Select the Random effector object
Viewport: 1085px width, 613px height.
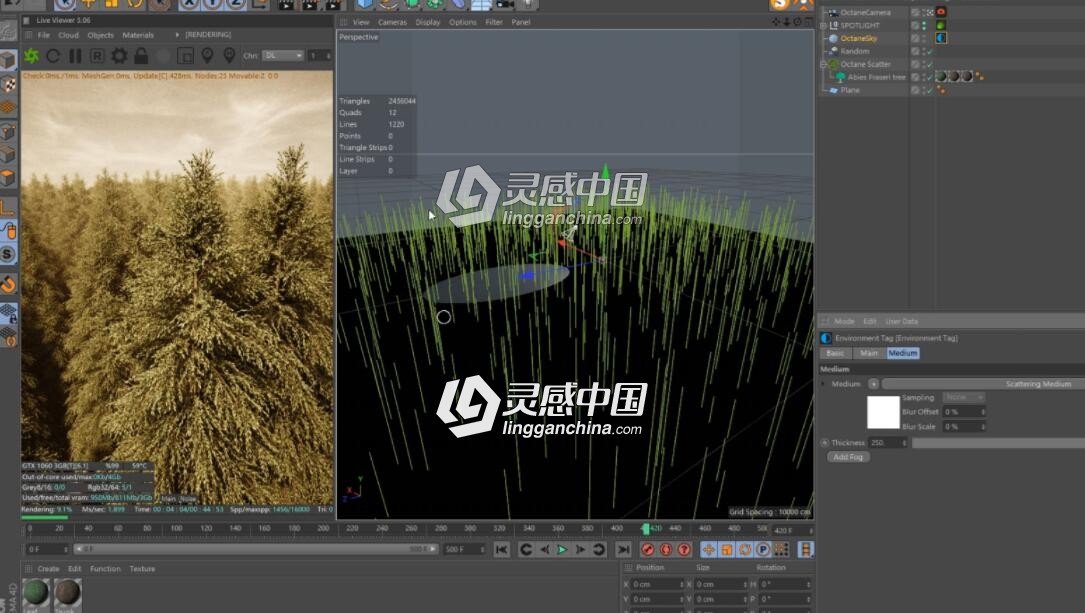(x=855, y=51)
